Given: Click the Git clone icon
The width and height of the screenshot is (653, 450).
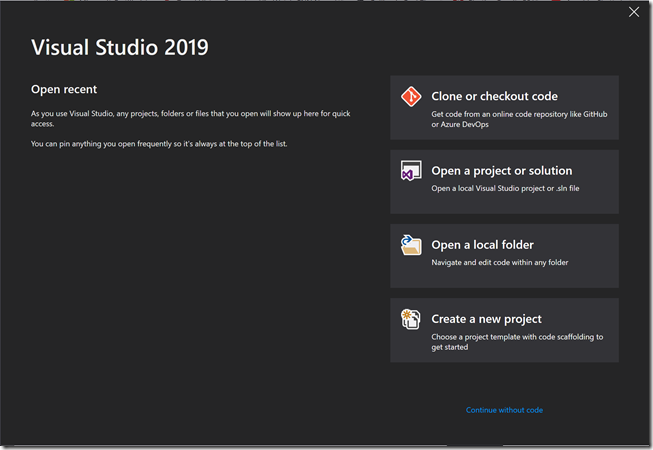Looking at the screenshot, I should click(411, 97).
